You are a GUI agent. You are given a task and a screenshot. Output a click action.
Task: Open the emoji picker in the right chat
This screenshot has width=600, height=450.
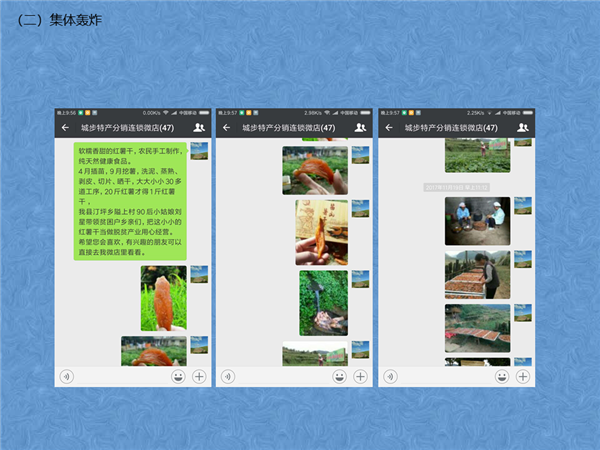point(501,376)
